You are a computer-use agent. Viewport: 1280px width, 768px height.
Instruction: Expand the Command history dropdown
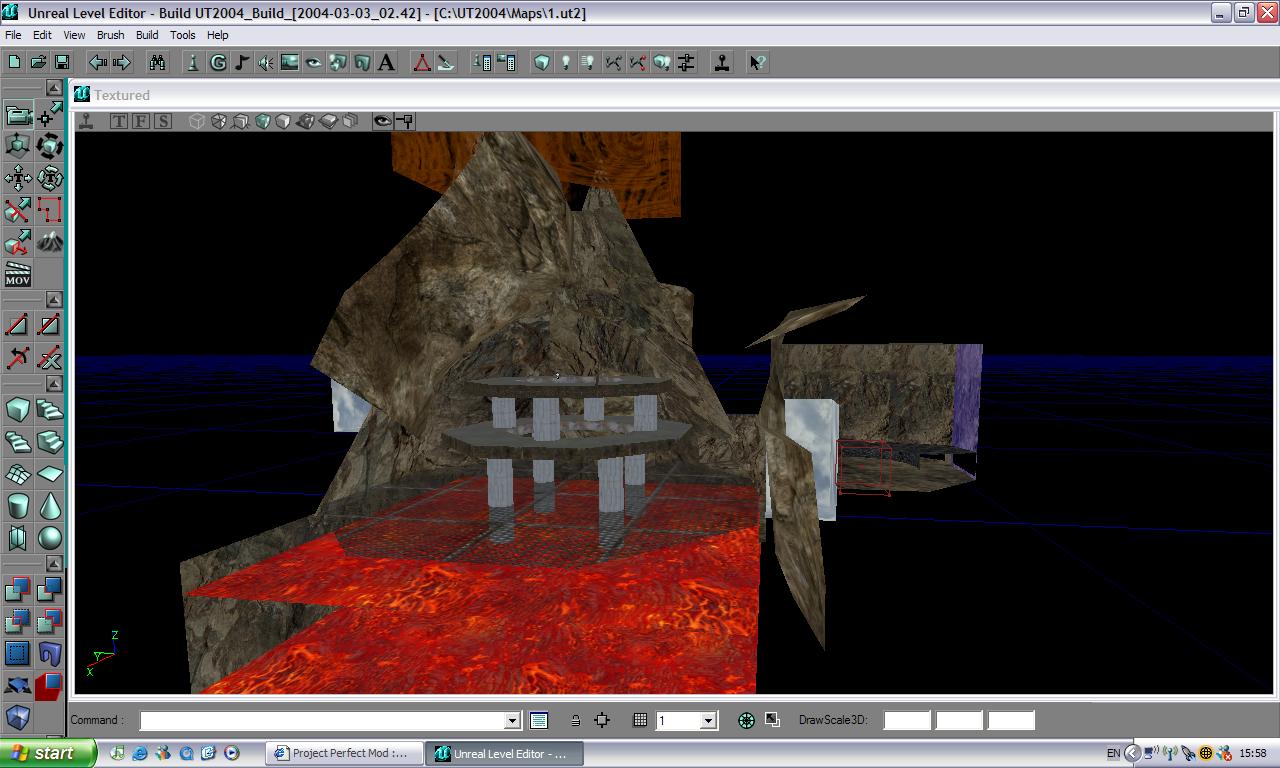tap(512, 720)
